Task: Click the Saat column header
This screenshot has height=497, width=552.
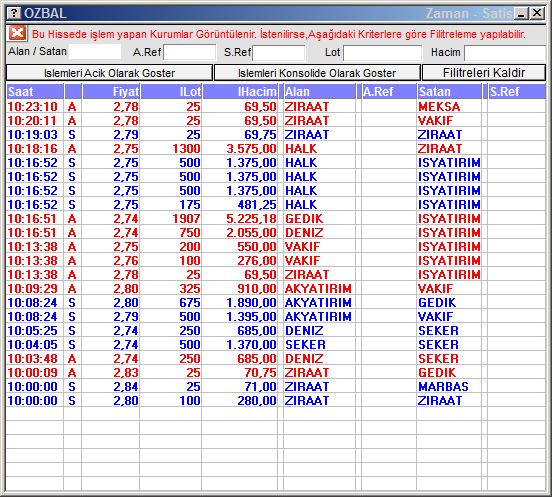Action: tap(35, 92)
